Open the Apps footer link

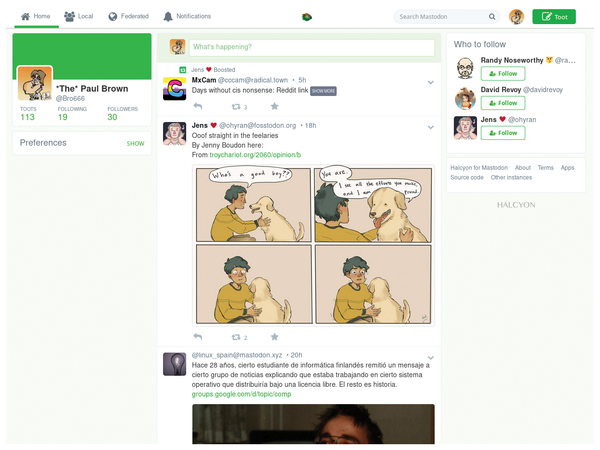coord(567,168)
